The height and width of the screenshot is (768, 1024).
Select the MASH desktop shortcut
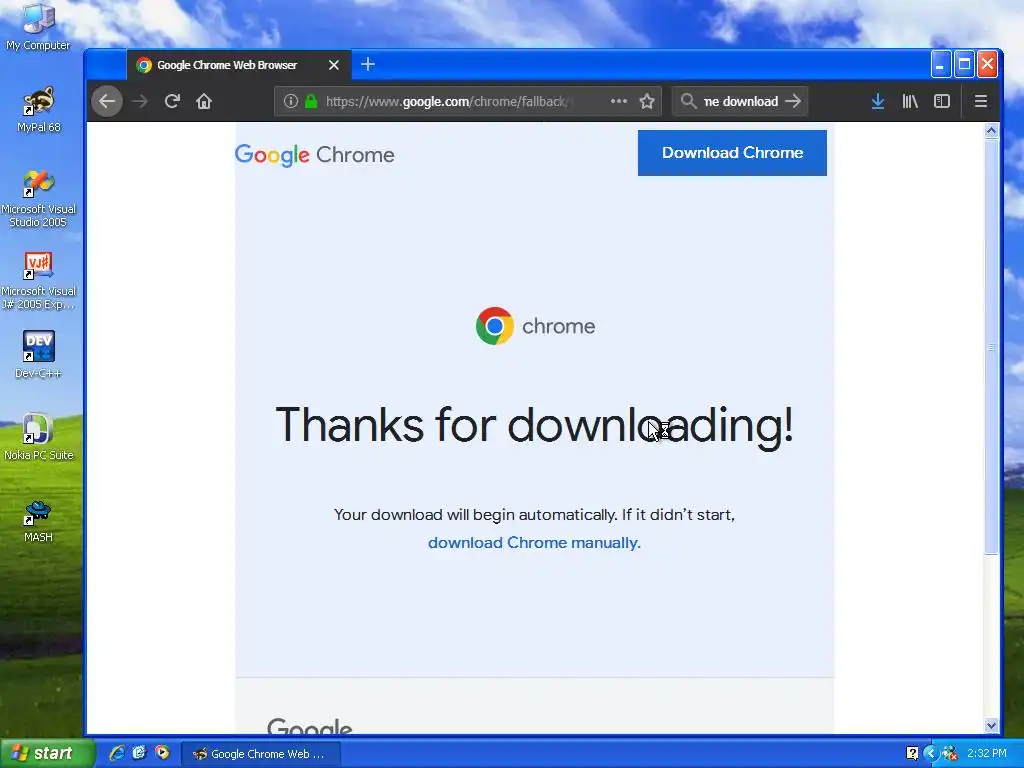pos(38,519)
